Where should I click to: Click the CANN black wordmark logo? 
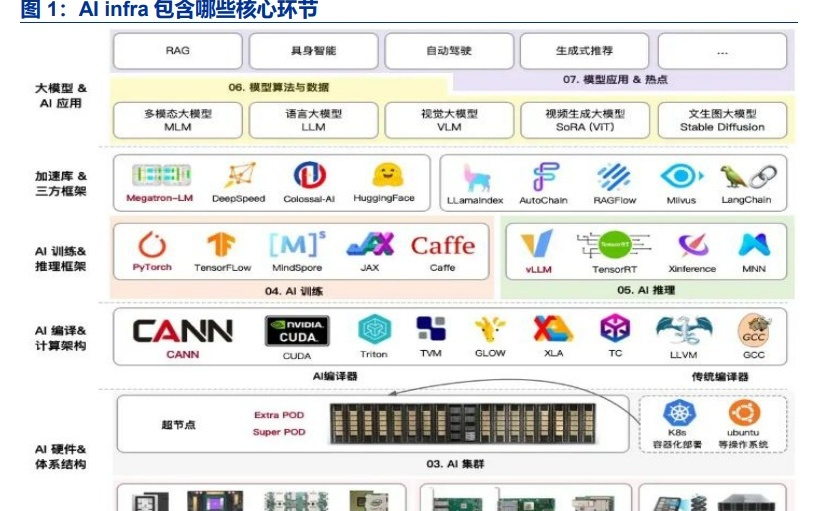[182, 331]
